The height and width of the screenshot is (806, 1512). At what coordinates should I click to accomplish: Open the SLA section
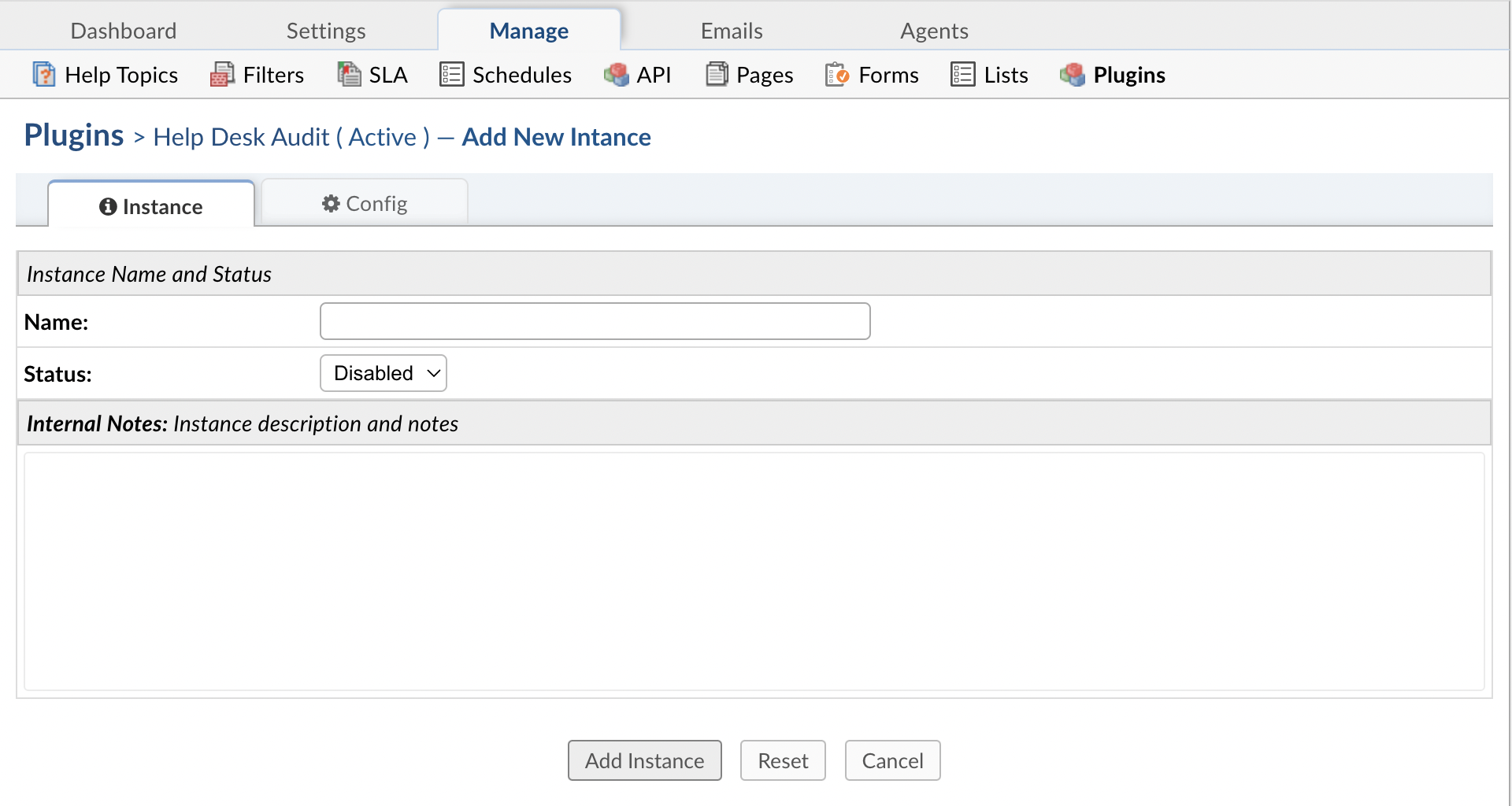(350, 73)
